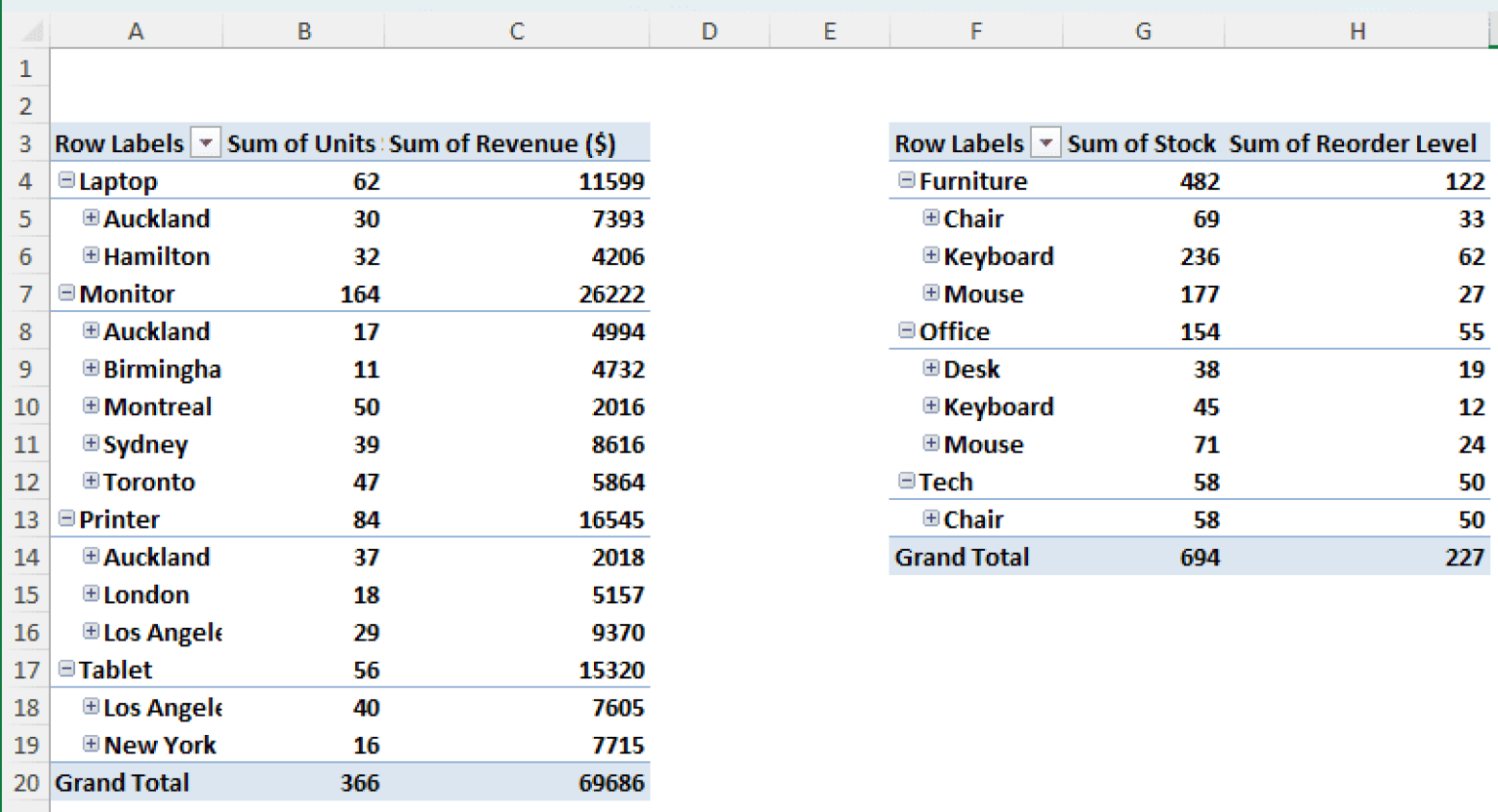Click the Grand Total row label
Viewport: 1498px width, 812px height.
click(x=121, y=782)
